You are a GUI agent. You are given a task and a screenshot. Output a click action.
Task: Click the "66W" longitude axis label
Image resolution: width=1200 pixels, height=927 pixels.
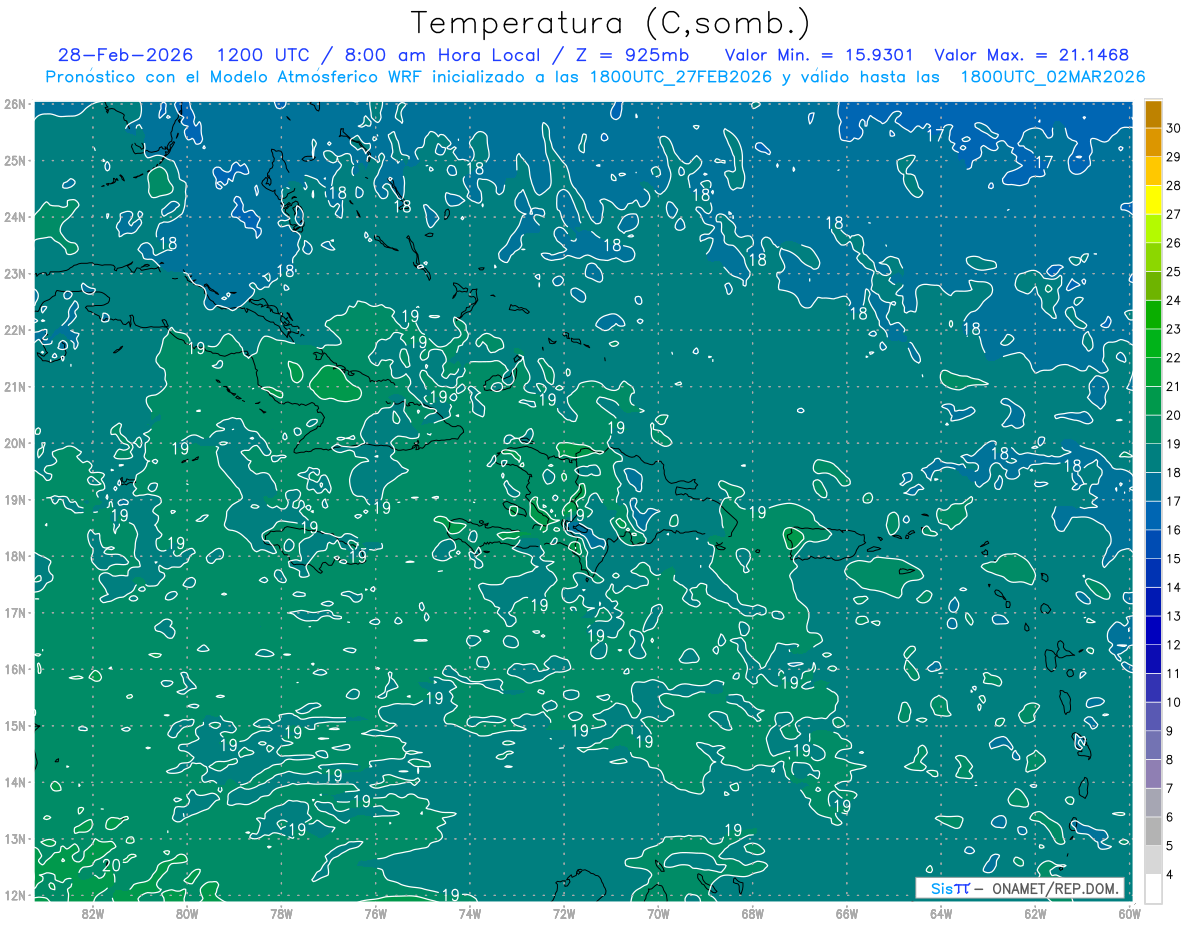pyautogui.click(x=847, y=913)
